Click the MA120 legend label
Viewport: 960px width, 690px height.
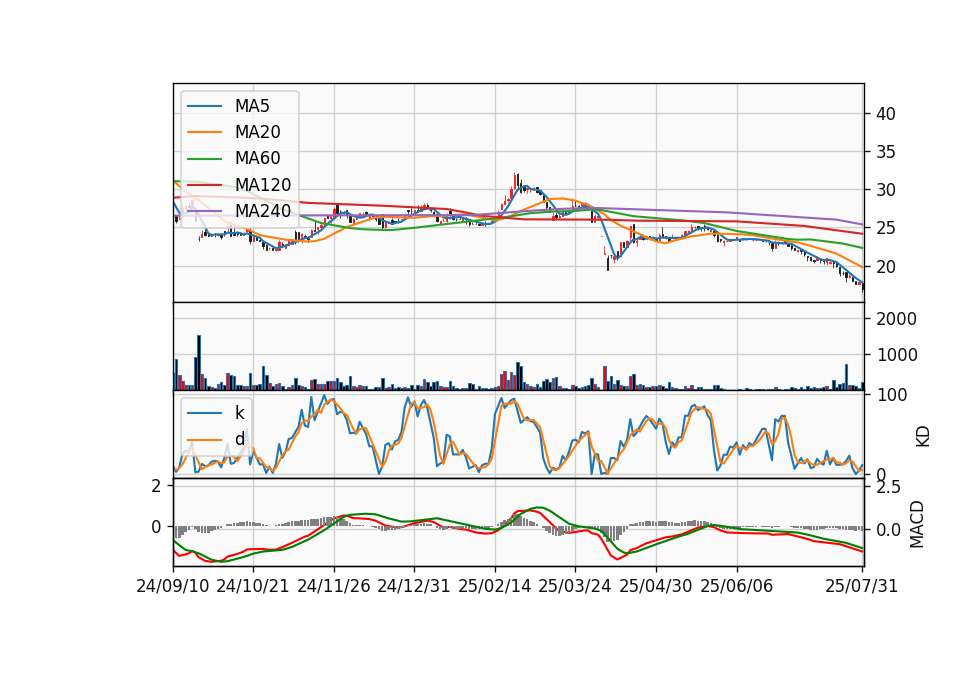pyautogui.click(x=263, y=185)
